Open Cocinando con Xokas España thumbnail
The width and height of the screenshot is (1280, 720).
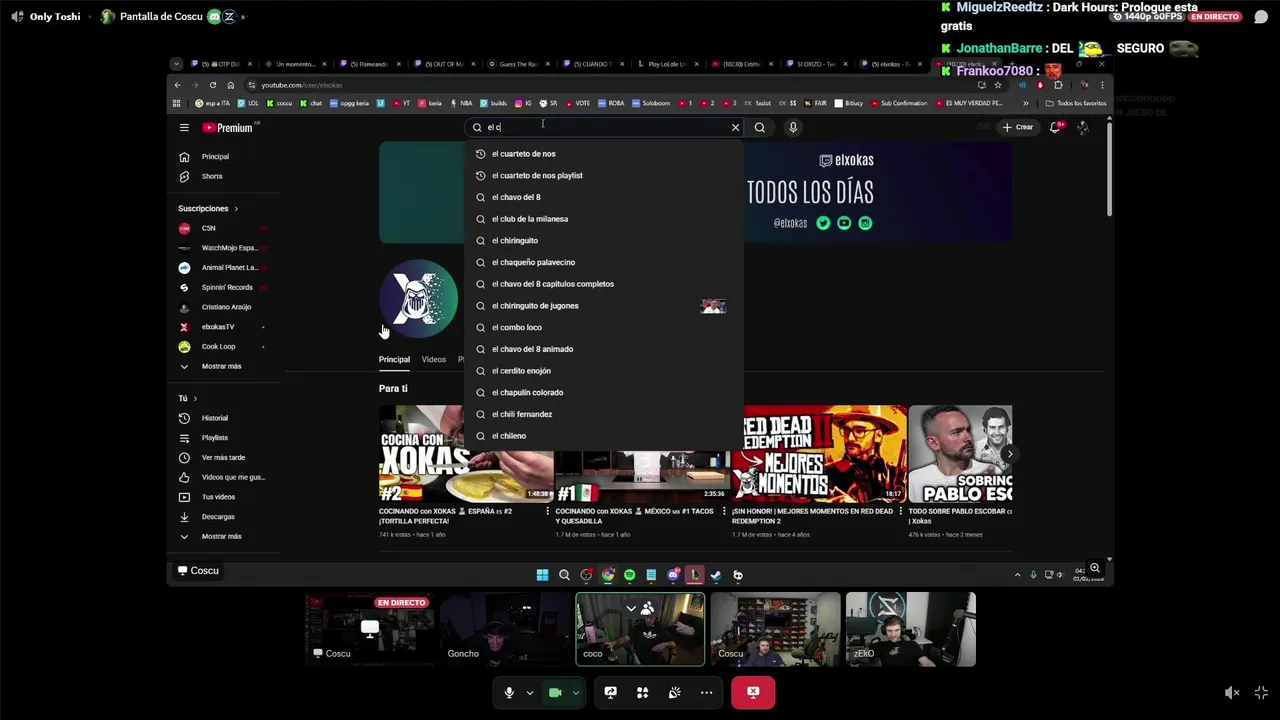click(466, 453)
